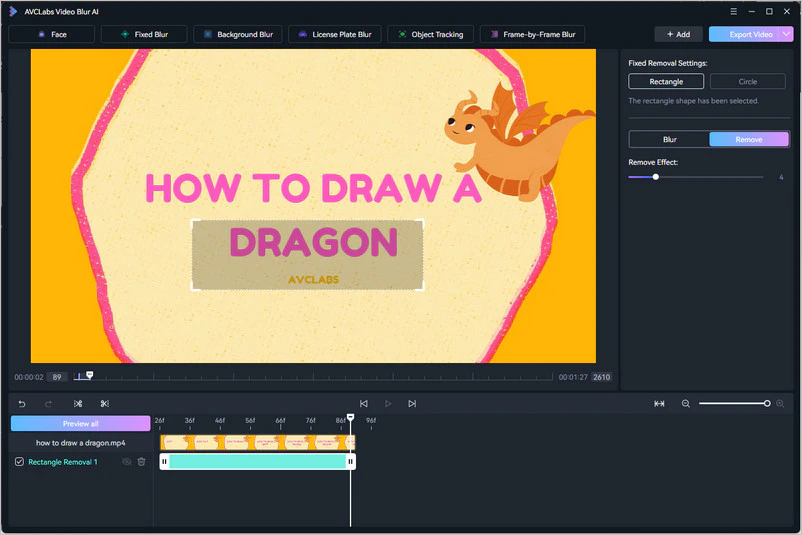Click the split clip icon
This screenshot has height=535, width=802.
[x=78, y=404]
